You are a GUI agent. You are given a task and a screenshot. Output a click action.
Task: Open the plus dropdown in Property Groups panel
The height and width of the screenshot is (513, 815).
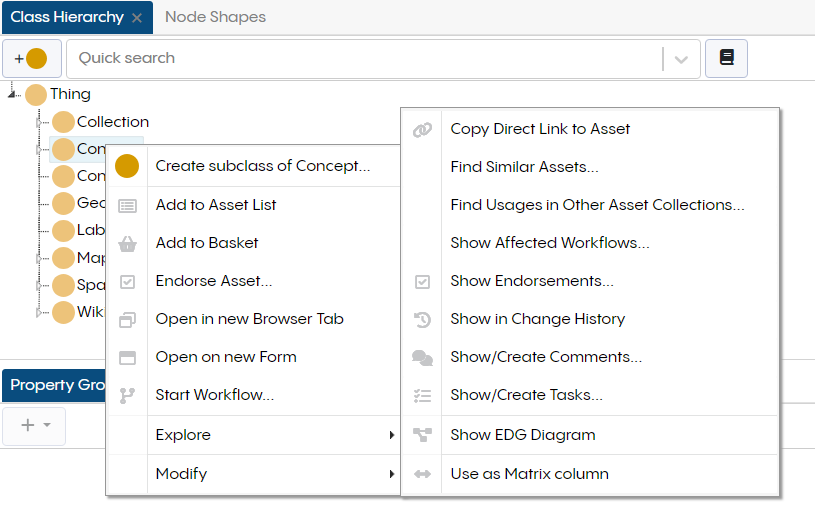pos(35,426)
